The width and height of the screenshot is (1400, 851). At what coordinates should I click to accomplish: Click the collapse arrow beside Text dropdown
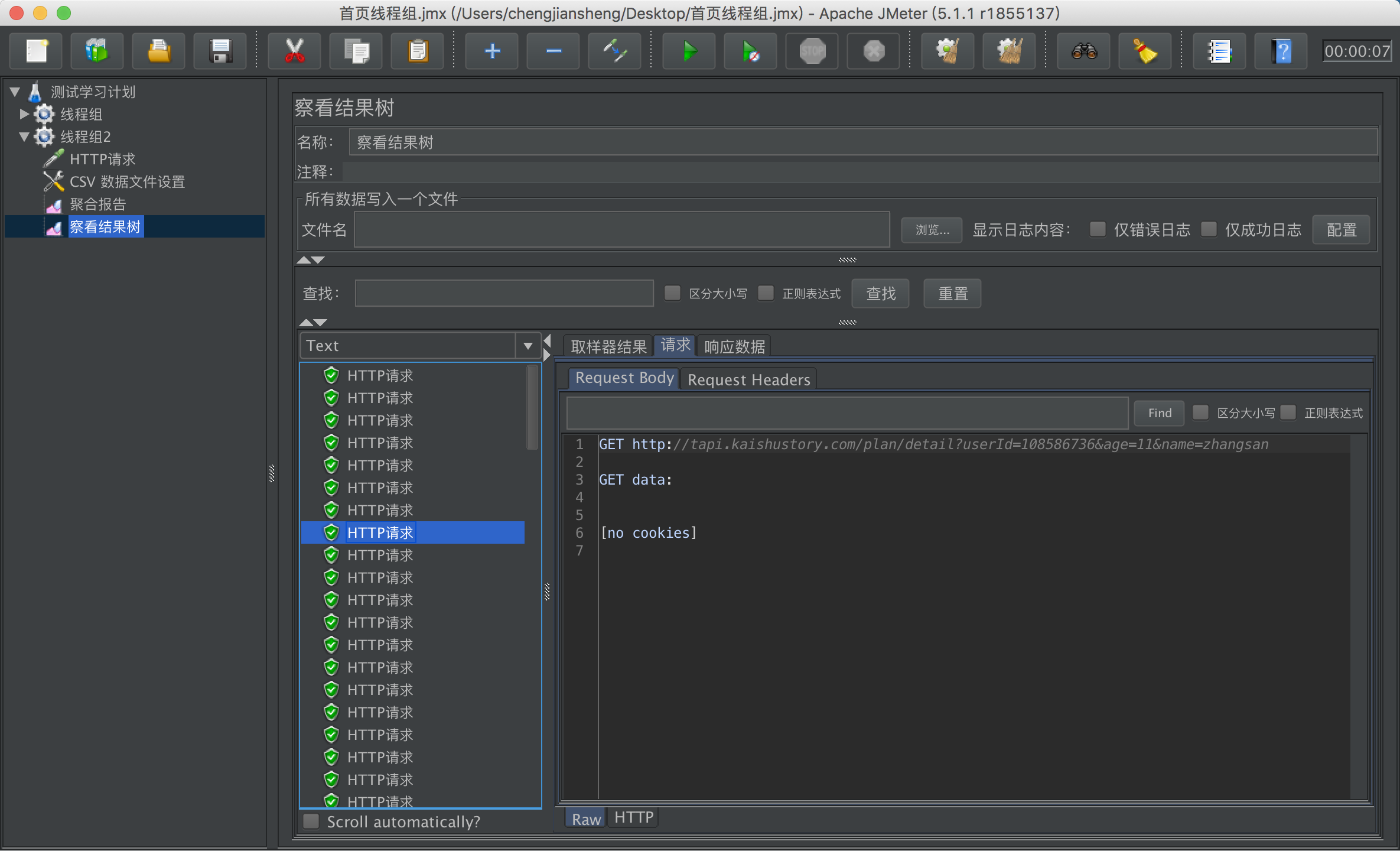pyautogui.click(x=548, y=341)
